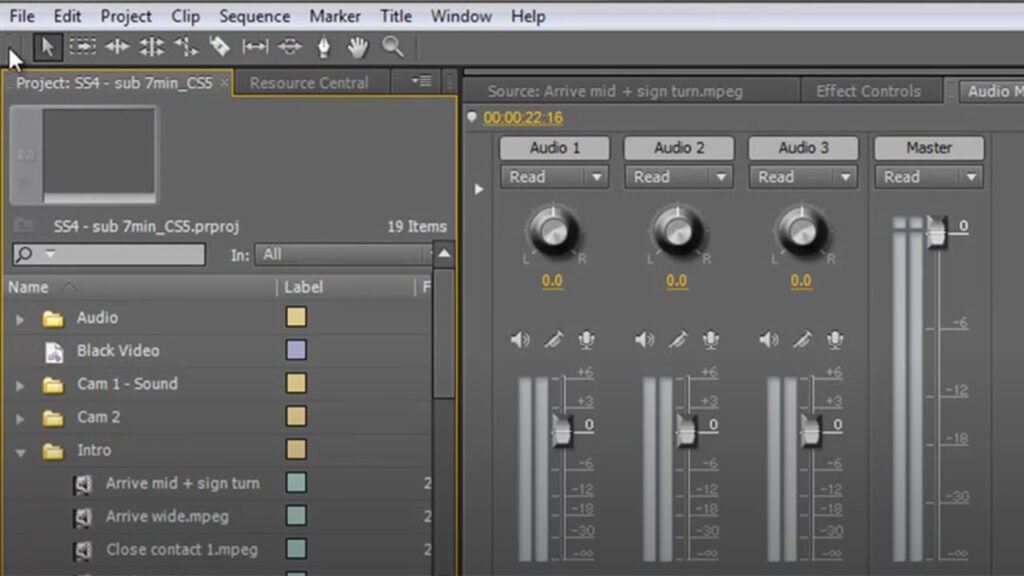Switch to Effect Controls tab
The width and height of the screenshot is (1024, 576).
click(868, 91)
